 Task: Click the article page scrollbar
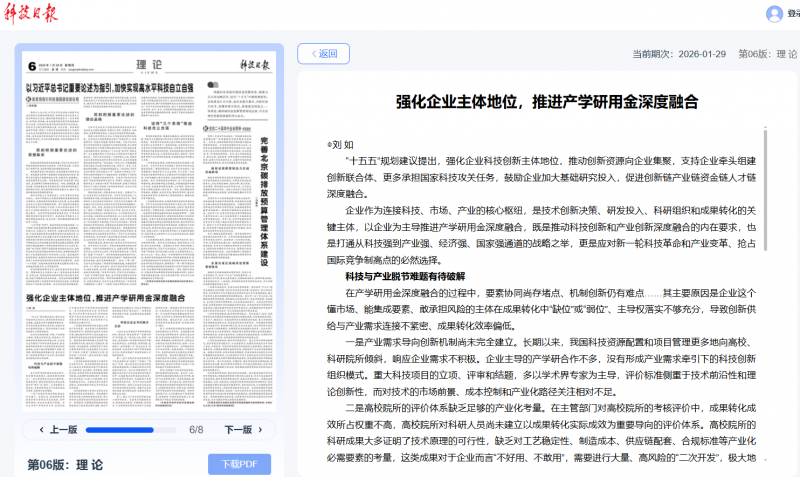point(764,200)
